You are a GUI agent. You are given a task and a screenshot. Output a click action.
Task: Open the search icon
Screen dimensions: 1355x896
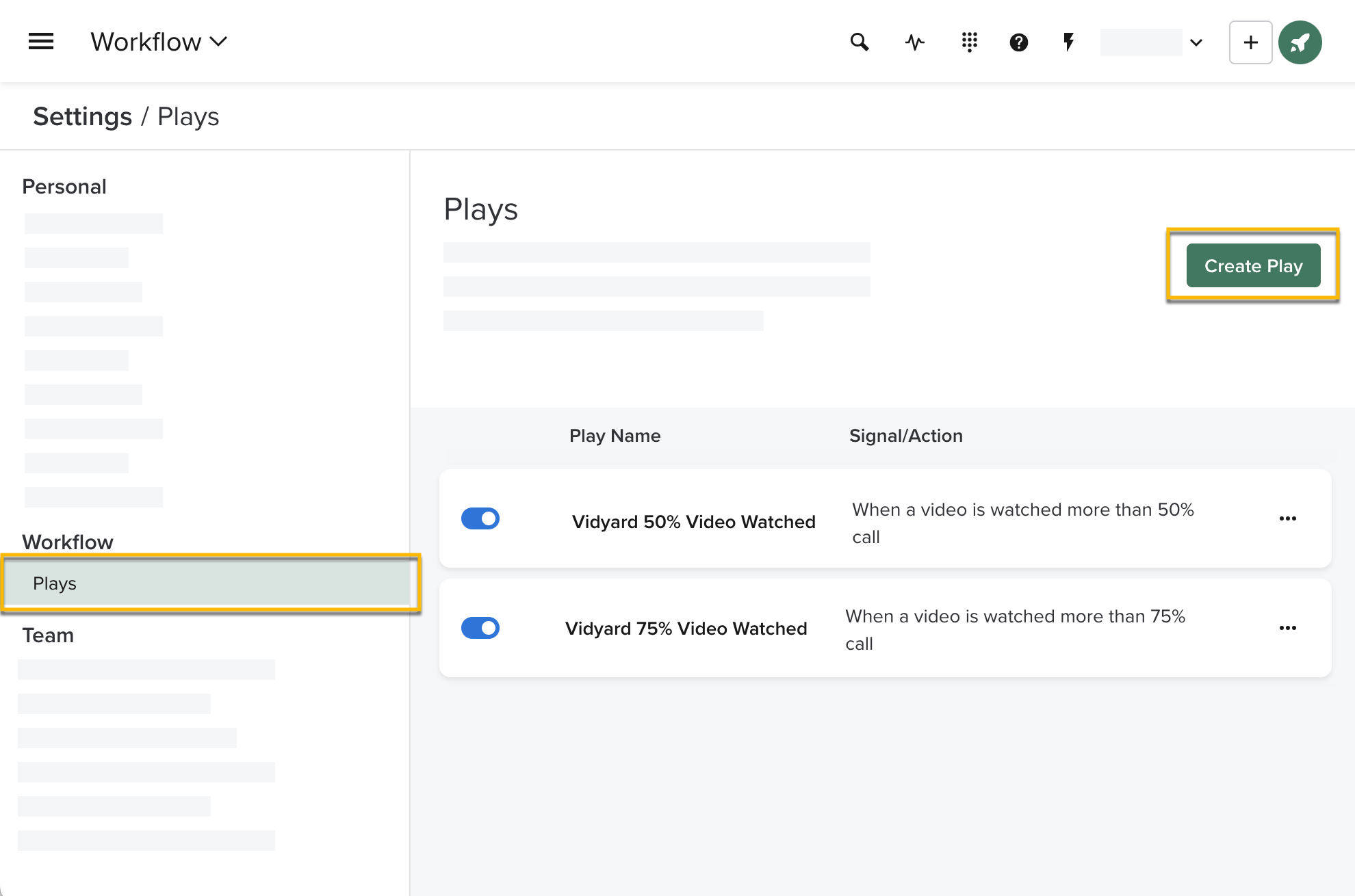click(x=860, y=42)
